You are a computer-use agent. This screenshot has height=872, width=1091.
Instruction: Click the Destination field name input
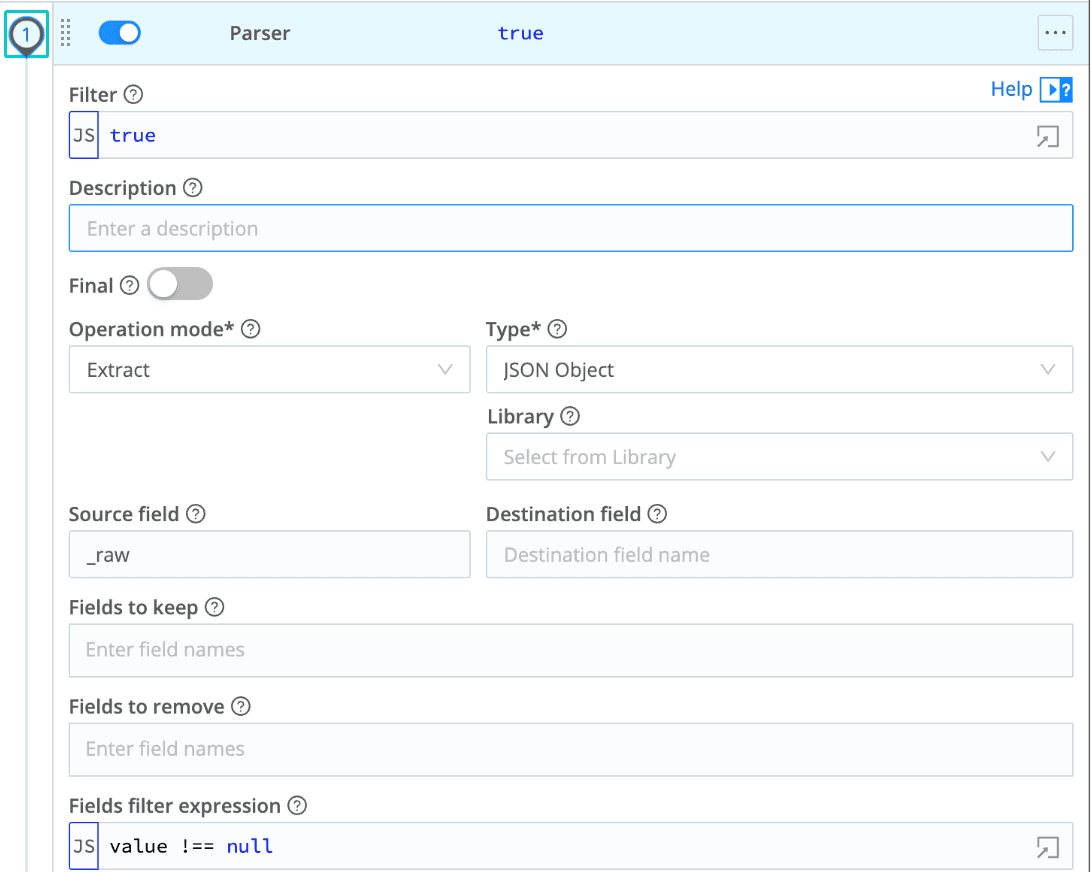[778, 555]
